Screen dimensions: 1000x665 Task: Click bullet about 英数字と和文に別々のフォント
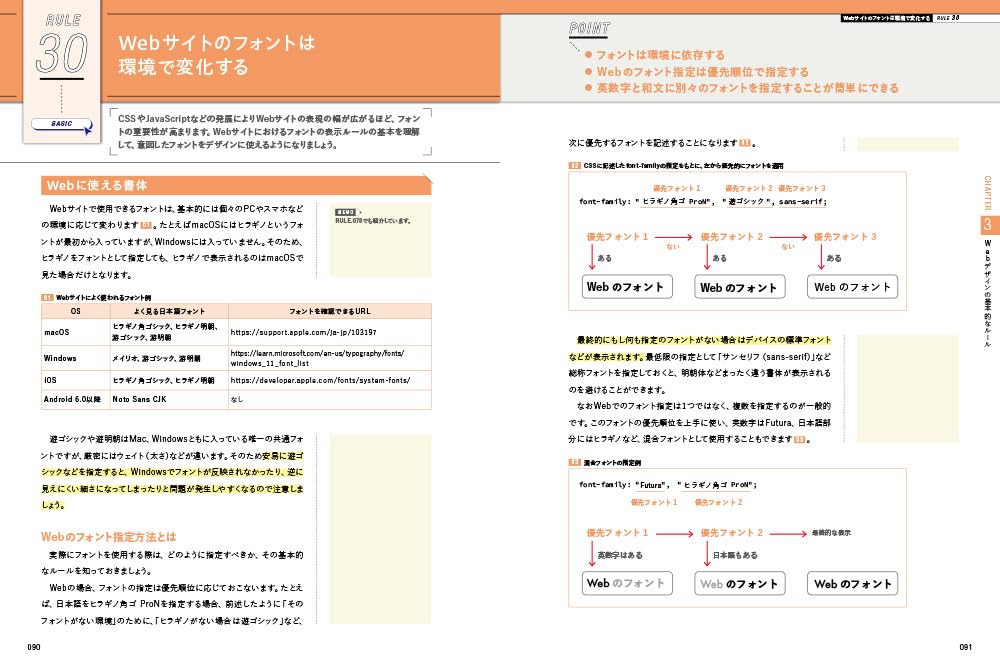click(x=747, y=88)
